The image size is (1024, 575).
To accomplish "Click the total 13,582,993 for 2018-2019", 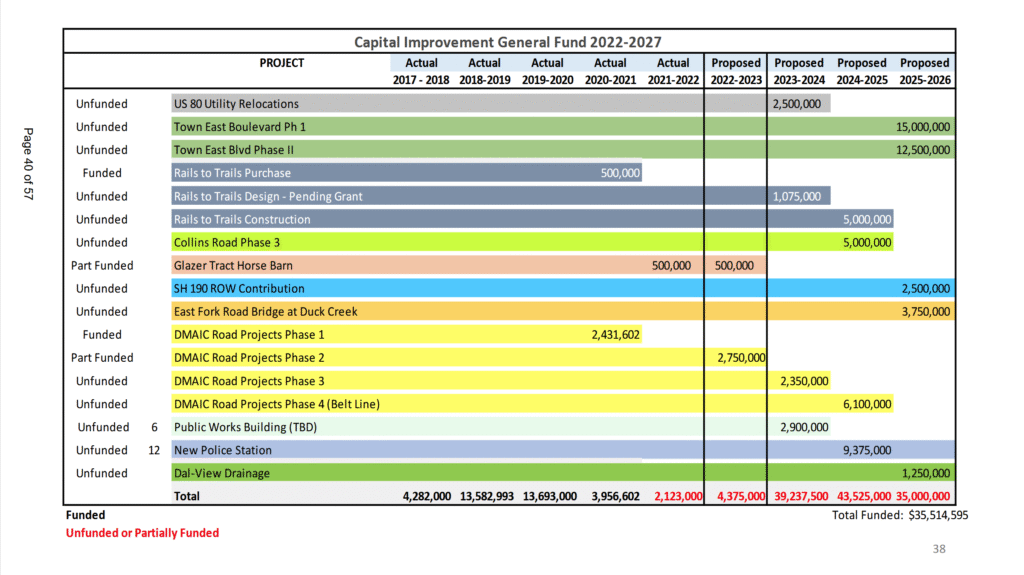I will click(487, 496).
